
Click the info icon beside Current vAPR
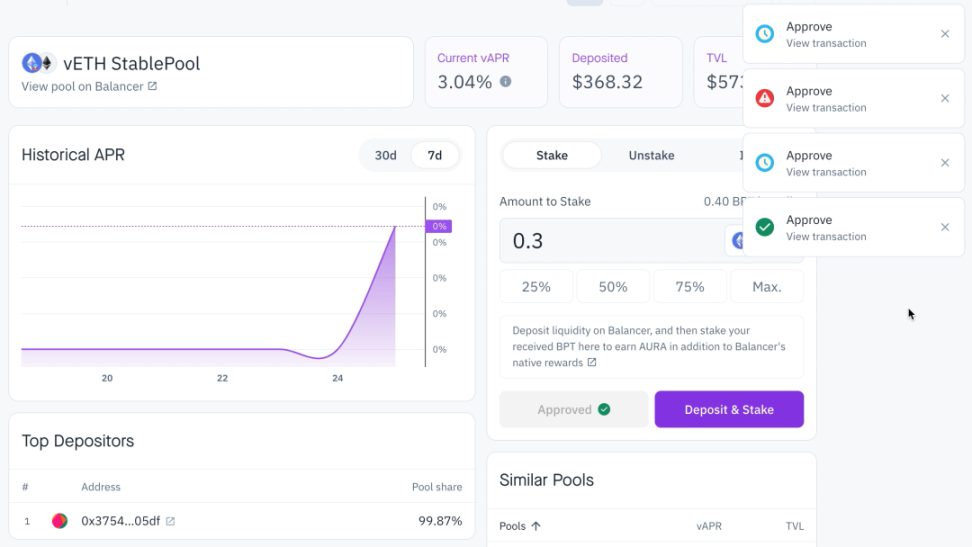pyautogui.click(x=505, y=82)
